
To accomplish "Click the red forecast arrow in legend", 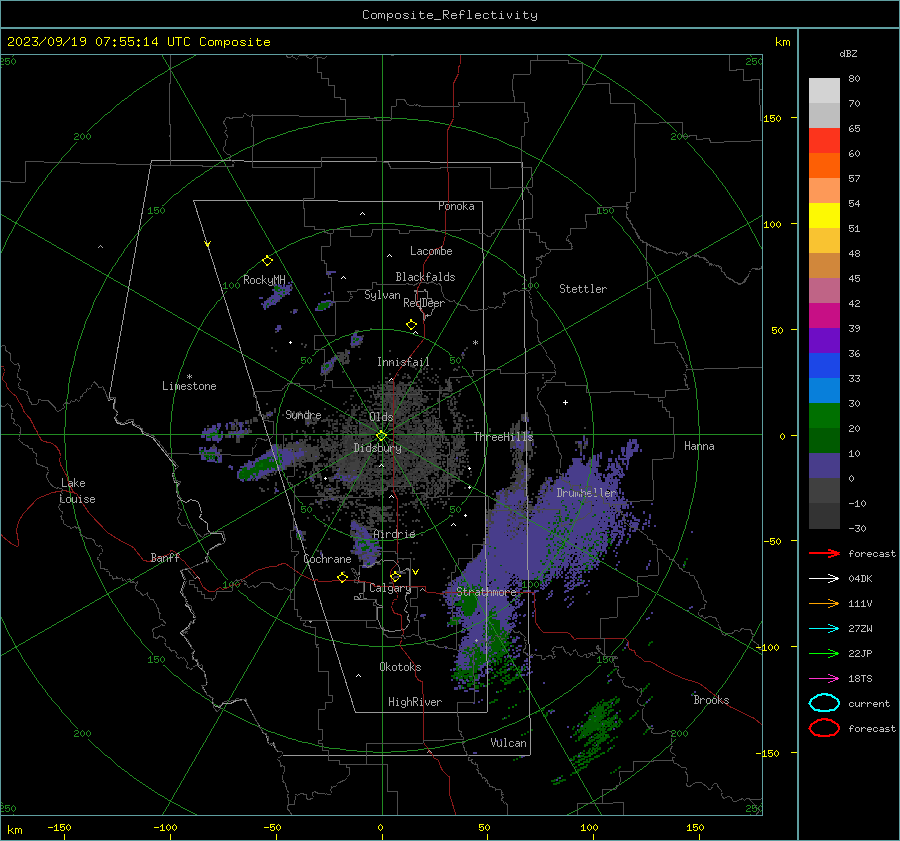I will (824, 553).
